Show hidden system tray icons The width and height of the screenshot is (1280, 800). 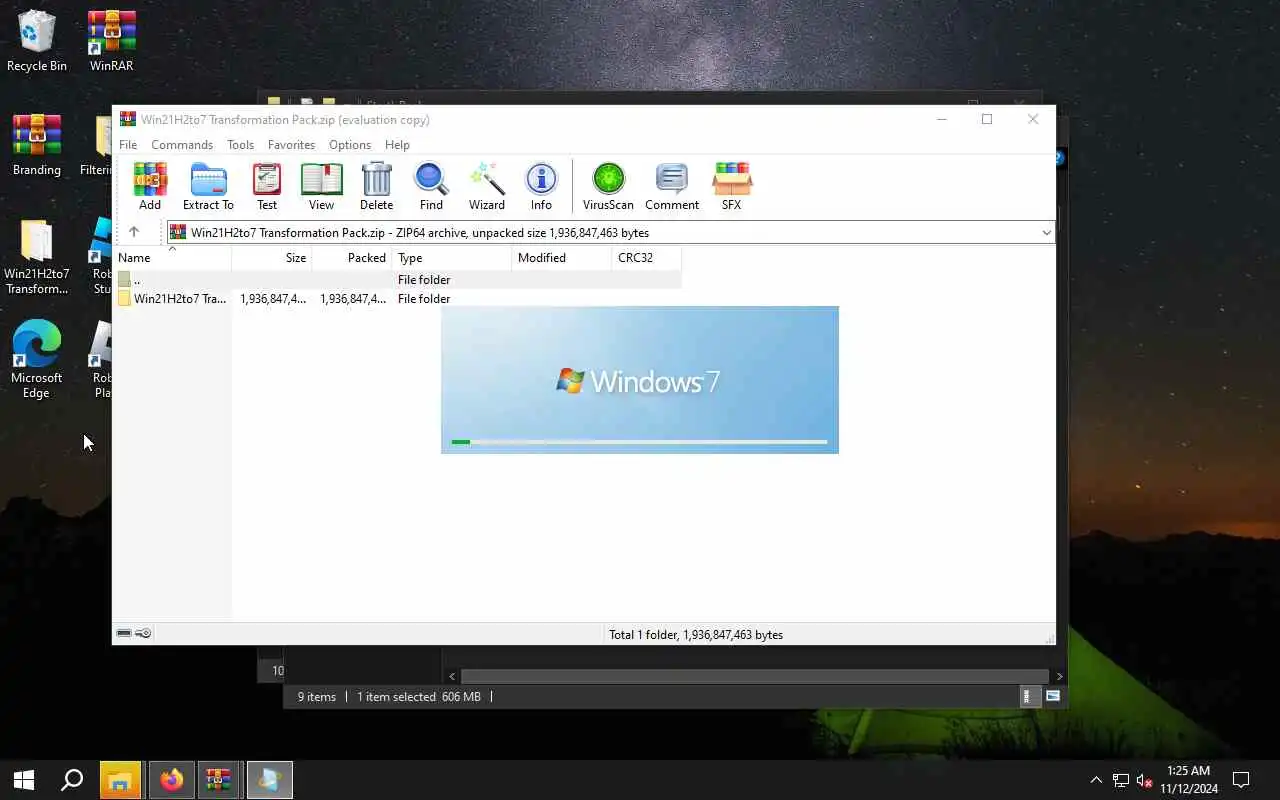coord(1096,780)
